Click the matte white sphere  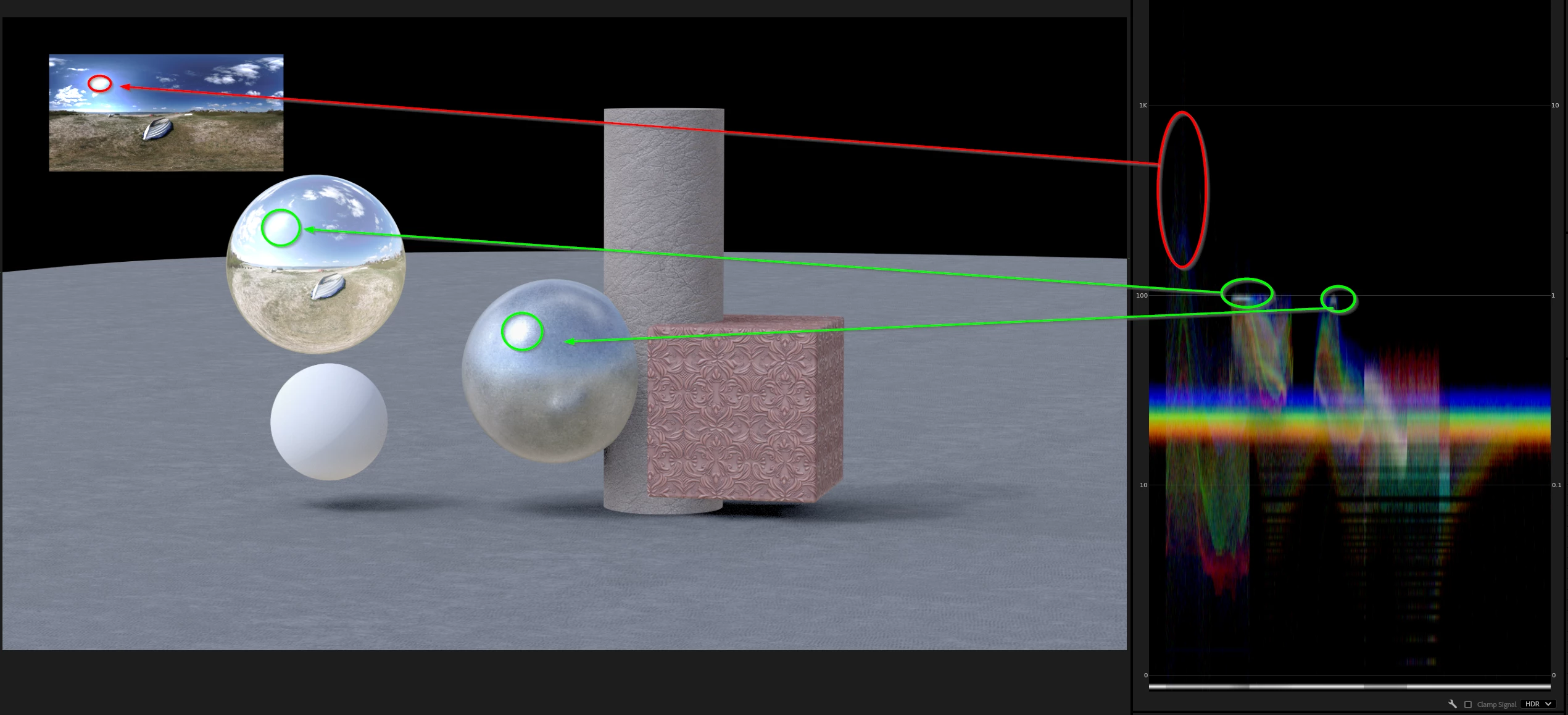(x=329, y=422)
